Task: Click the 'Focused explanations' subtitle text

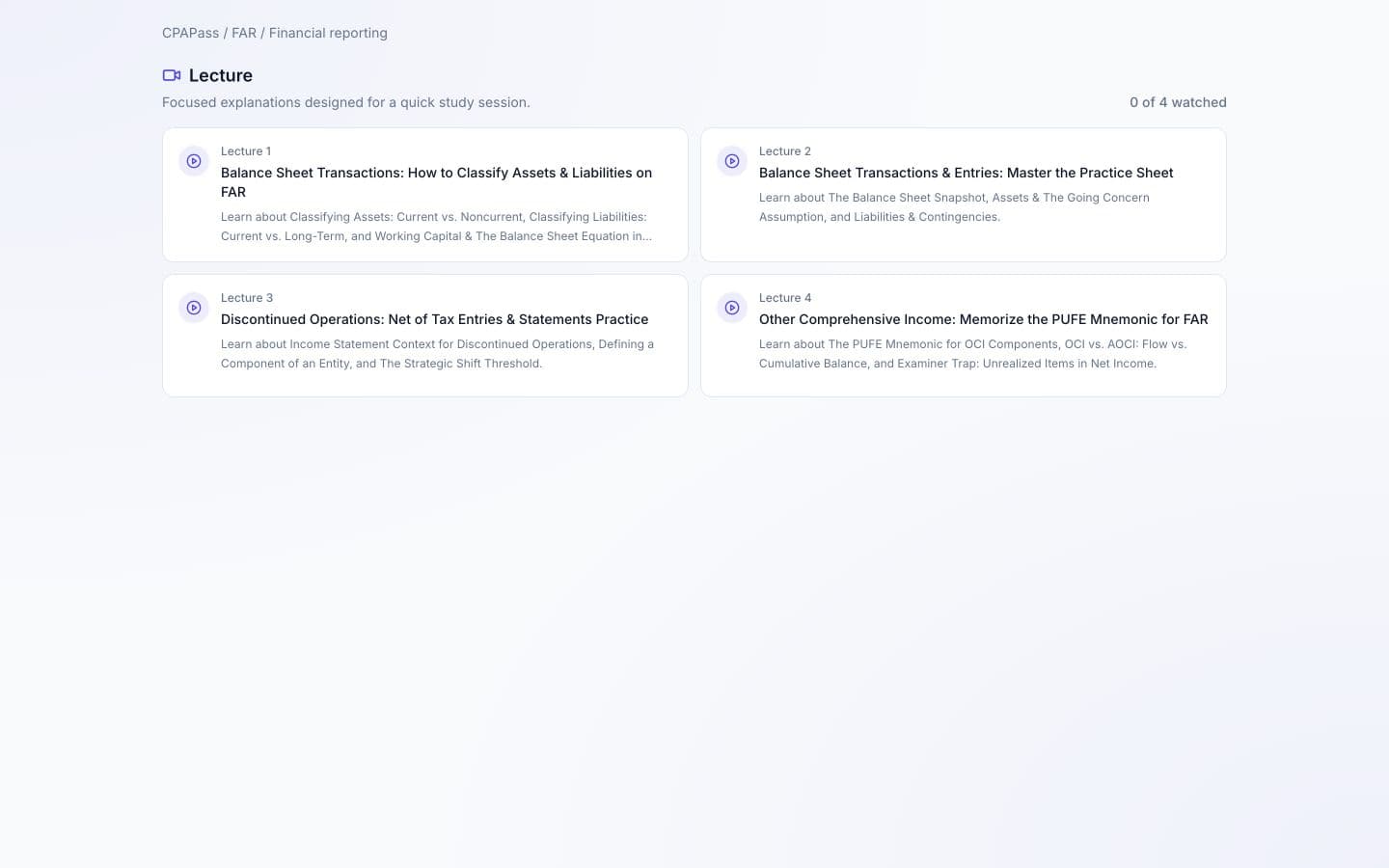Action: click(346, 102)
